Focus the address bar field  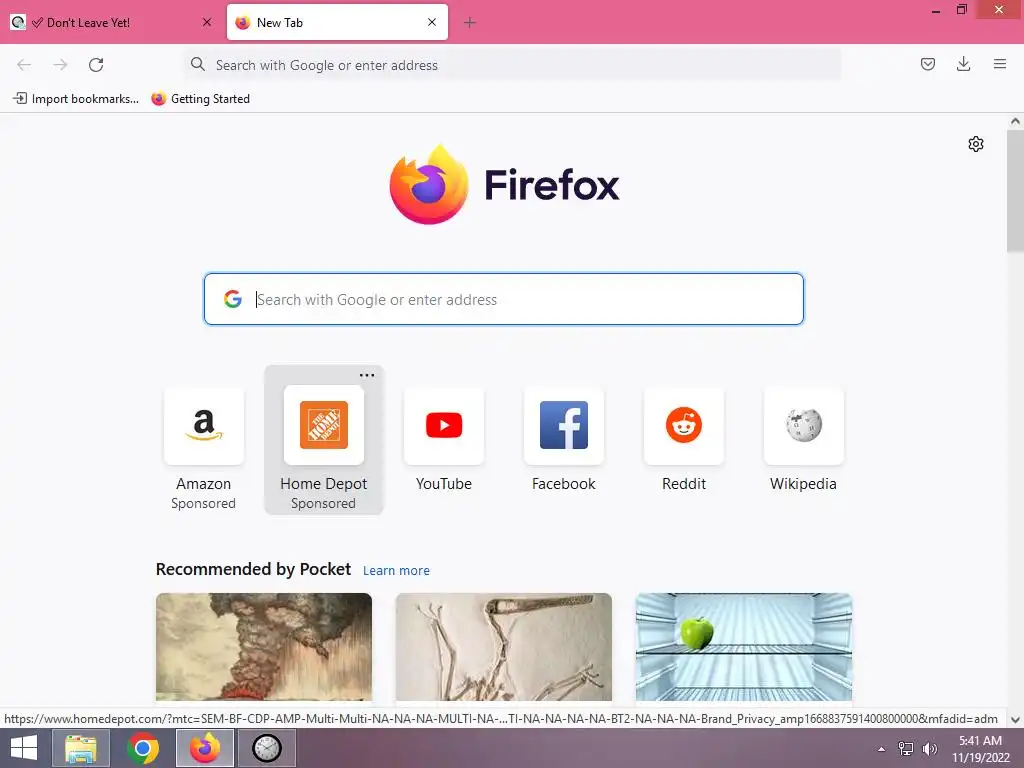[x=513, y=65]
